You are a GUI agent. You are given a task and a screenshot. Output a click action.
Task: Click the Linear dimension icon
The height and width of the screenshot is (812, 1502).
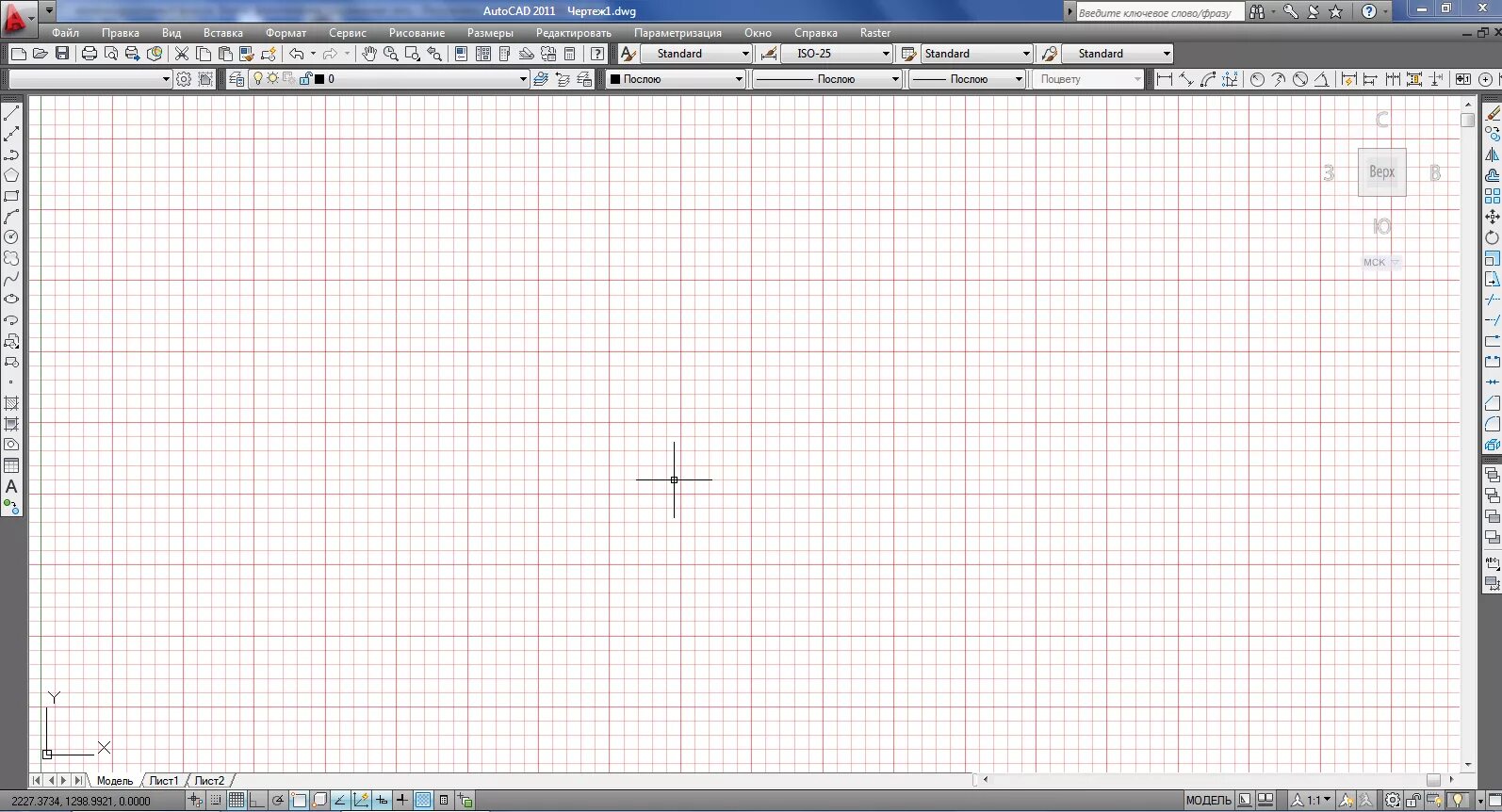click(1165, 79)
